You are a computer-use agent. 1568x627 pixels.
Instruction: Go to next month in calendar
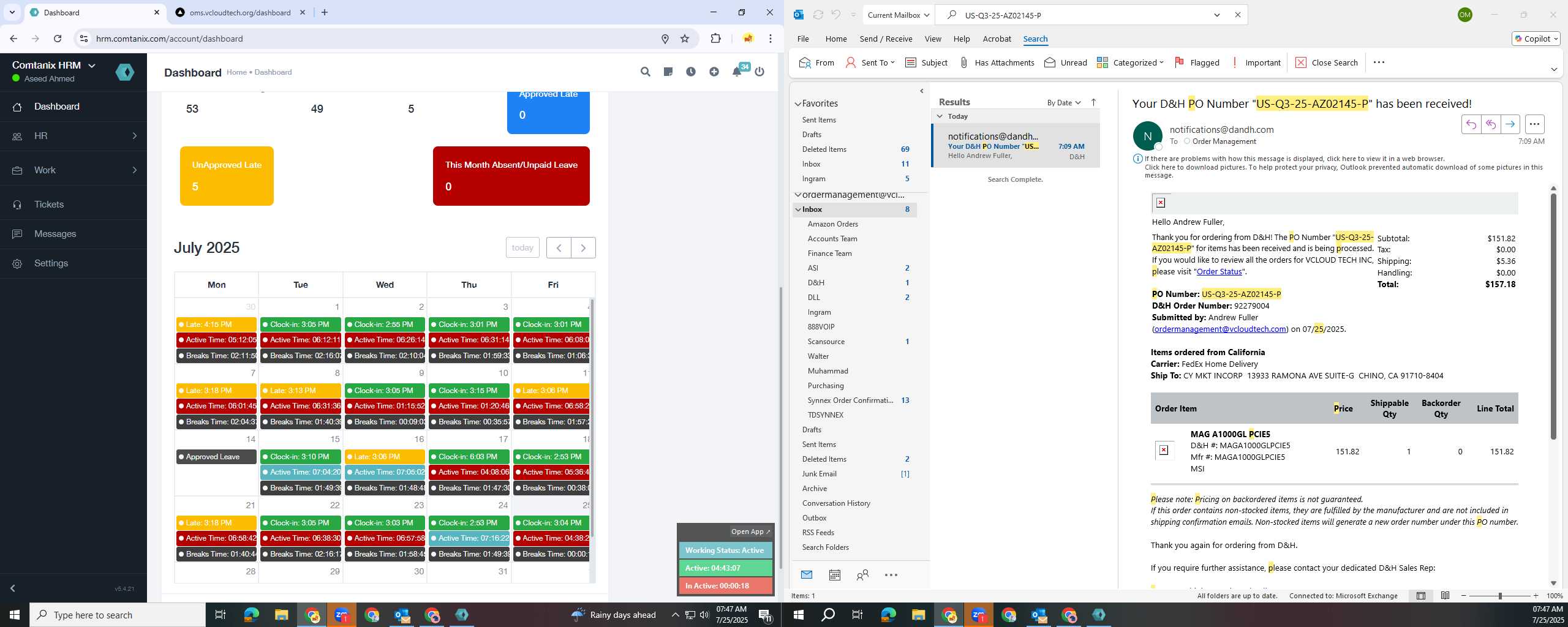[583, 247]
